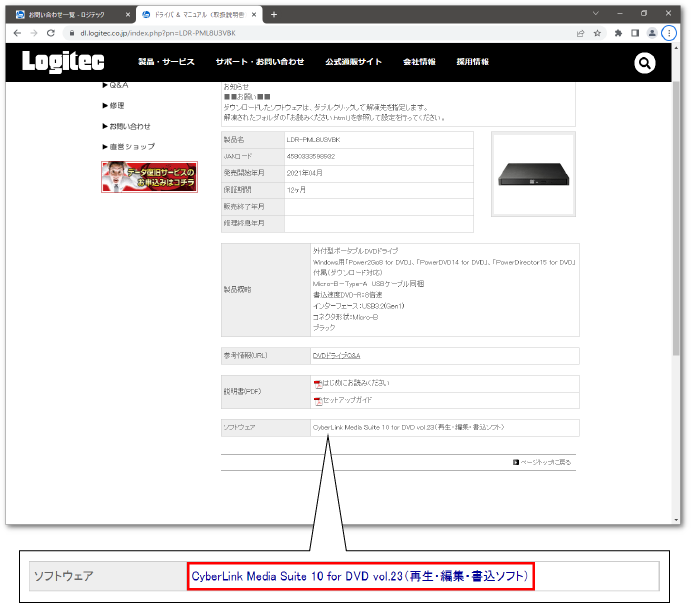Image resolution: width=691 pixels, height=603 pixels.
Task: Click the DVDドライブQ&A link
Action: [x=336, y=355]
